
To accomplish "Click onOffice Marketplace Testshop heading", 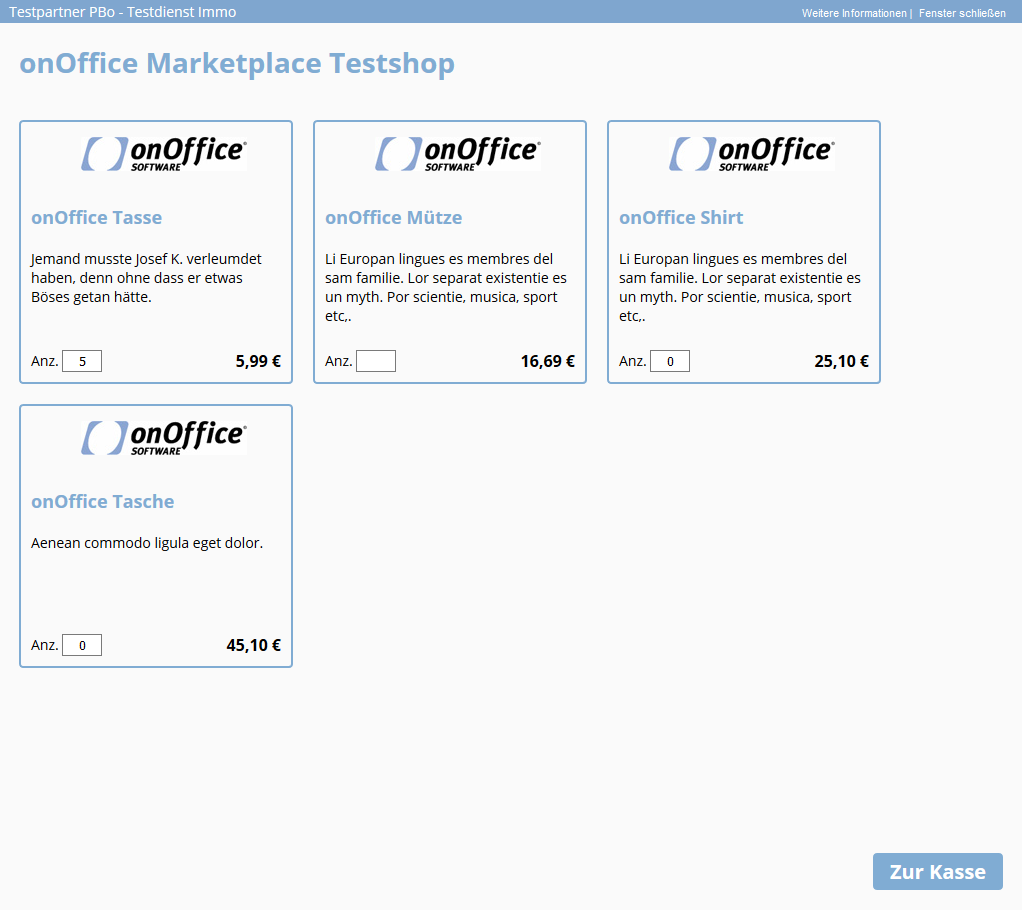I will click(237, 64).
